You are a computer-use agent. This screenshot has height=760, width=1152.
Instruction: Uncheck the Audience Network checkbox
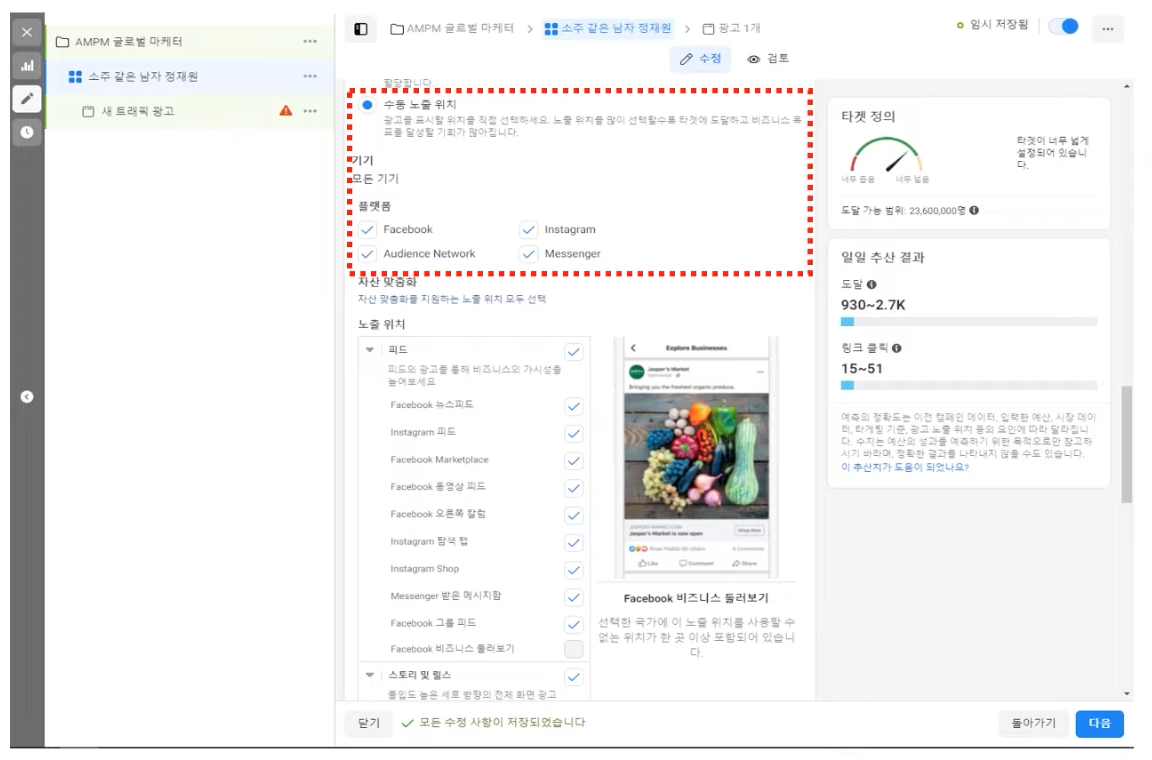[367, 254]
